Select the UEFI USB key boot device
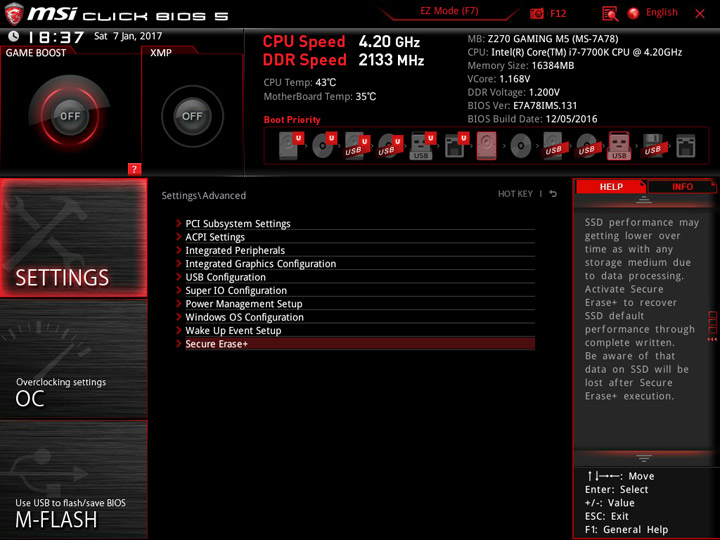Image resolution: width=720 pixels, height=540 pixels. coord(423,146)
